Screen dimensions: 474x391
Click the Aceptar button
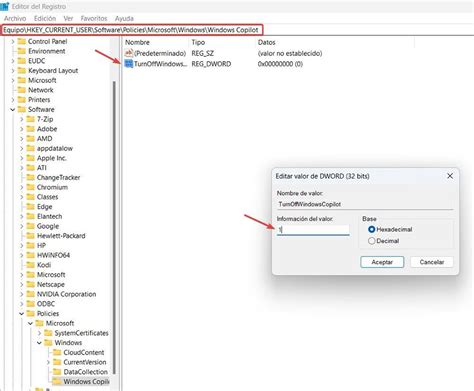click(x=382, y=262)
